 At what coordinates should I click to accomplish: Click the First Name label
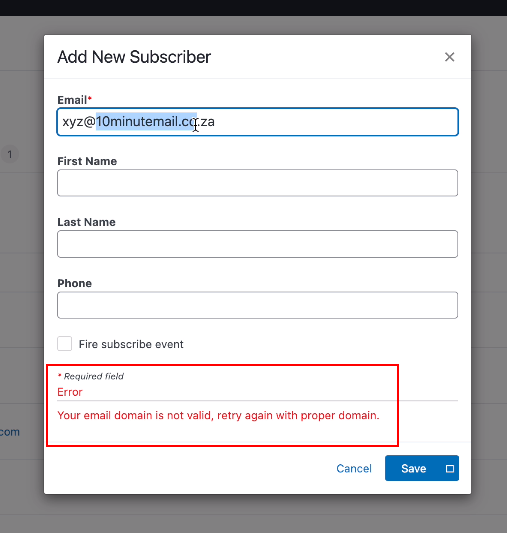coord(87,161)
